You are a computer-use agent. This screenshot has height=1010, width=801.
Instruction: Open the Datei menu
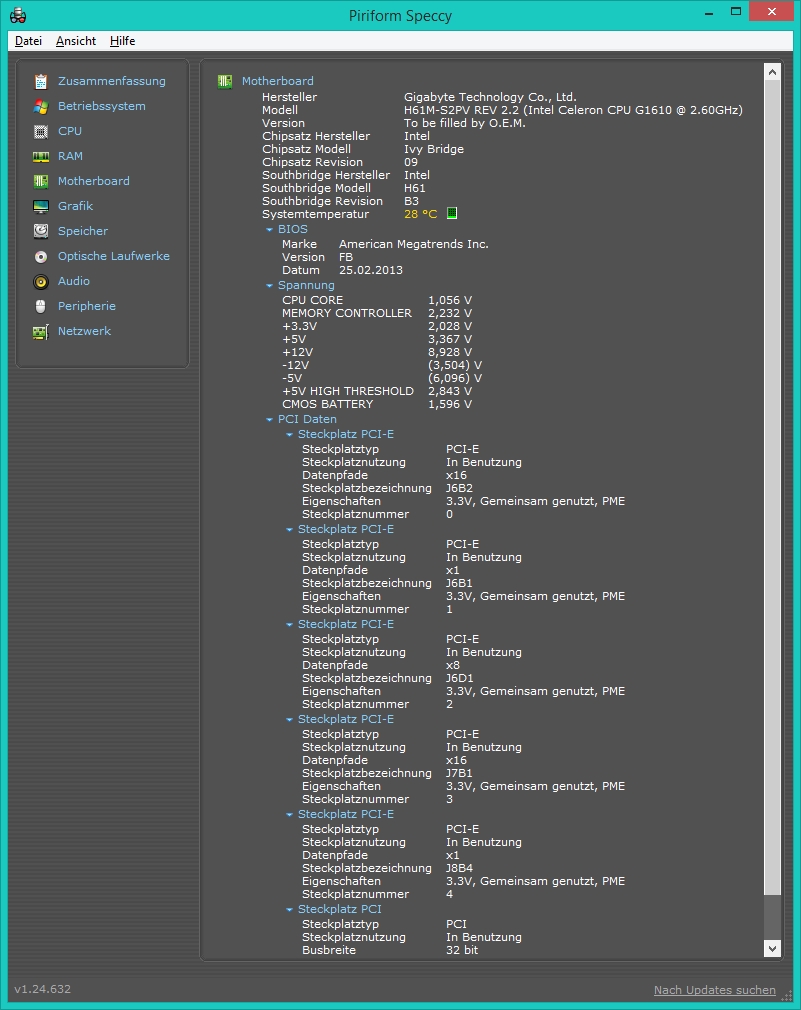[x=28, y=41]
